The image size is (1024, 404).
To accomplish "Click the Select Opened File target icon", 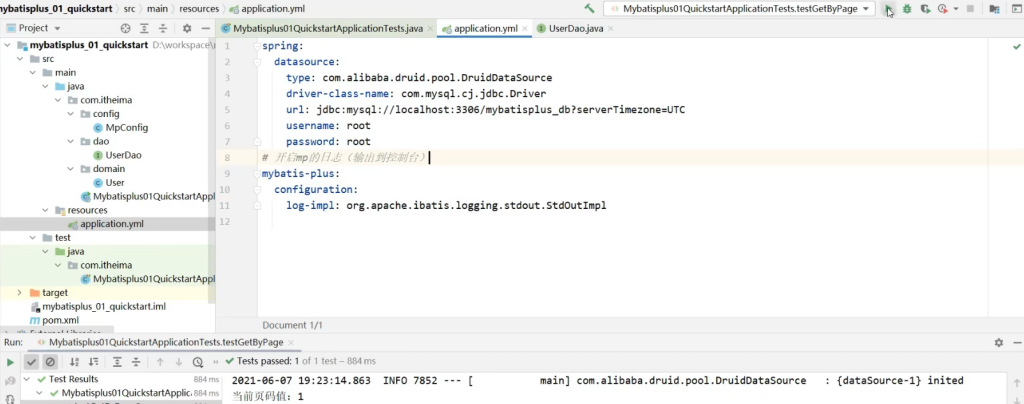I will click(x=127, y=28).
